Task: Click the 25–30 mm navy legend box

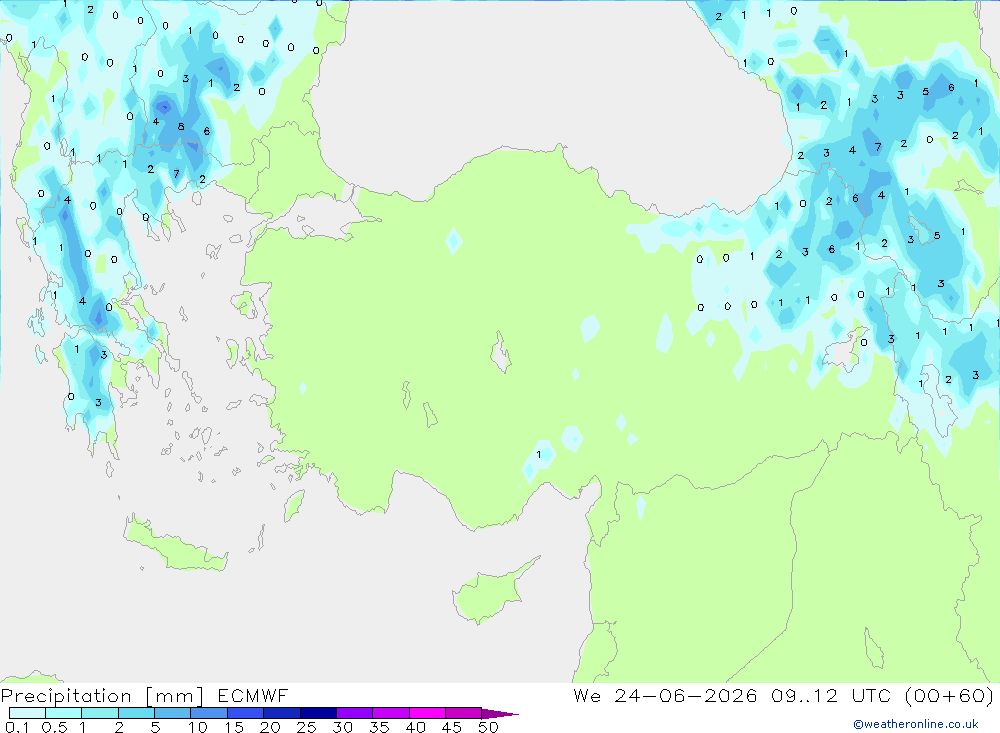Action: 318,713
